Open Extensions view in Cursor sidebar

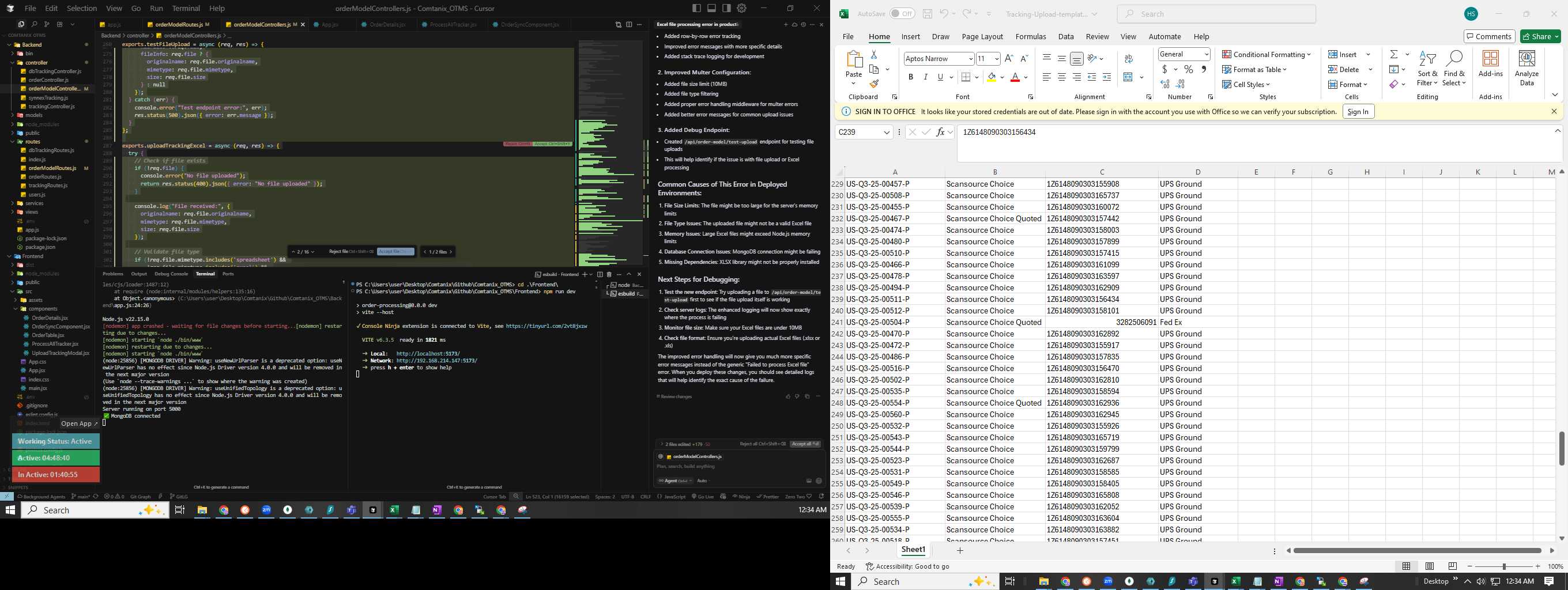tap(59, 24)
